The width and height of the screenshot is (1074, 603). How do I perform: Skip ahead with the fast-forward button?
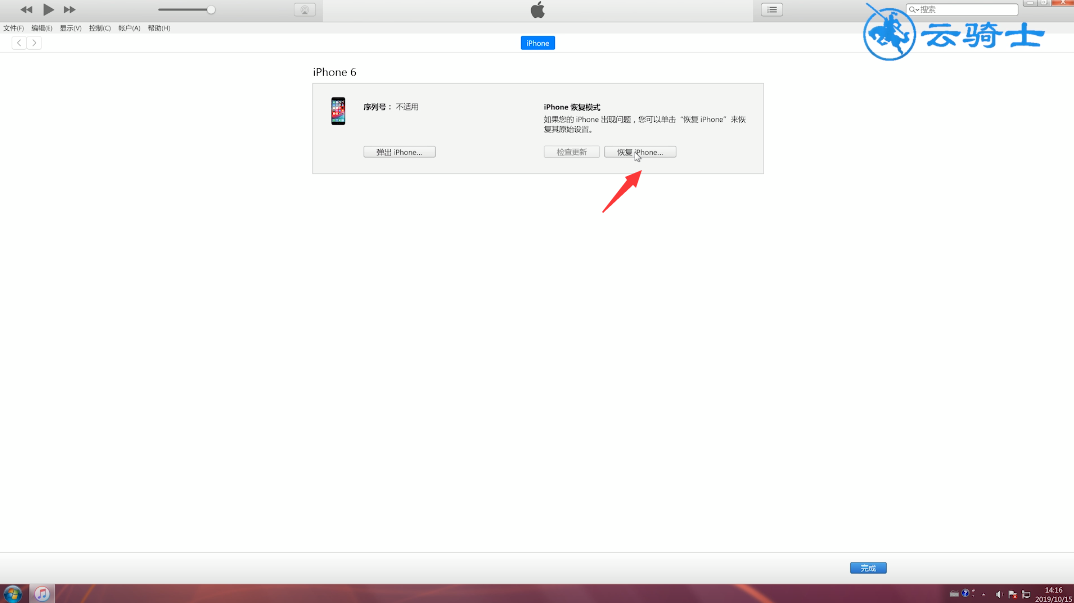(69, 10)
